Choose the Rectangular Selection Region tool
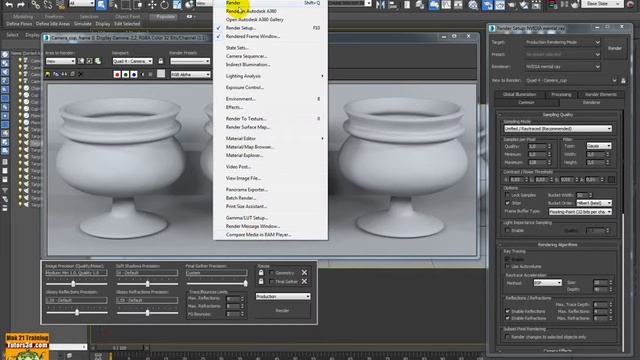This screenshot has width=640, height=360. (x=126, y=5)
